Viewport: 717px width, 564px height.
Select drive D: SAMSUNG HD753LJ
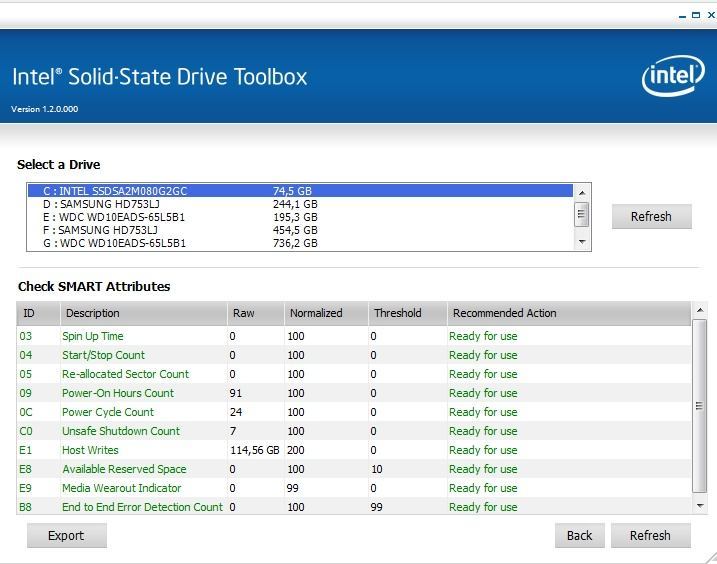300,204
